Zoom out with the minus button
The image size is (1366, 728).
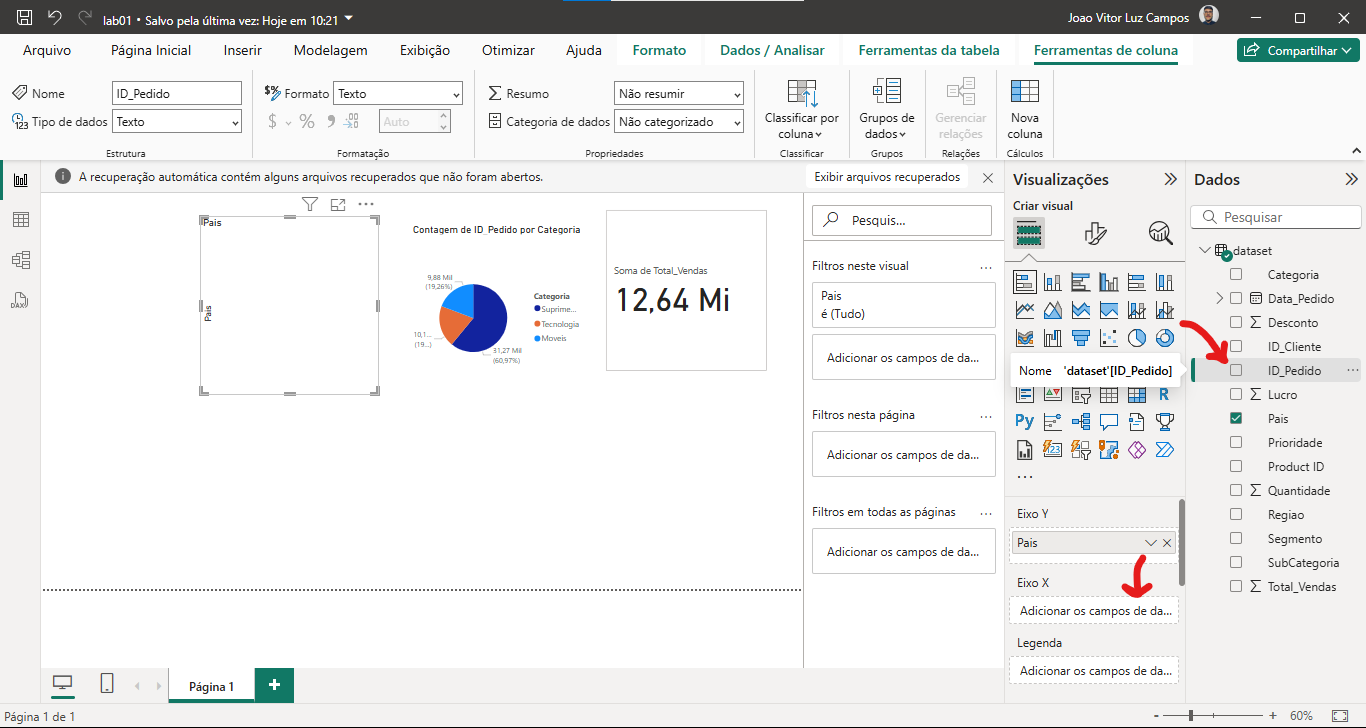click(x=1158, y=716)
